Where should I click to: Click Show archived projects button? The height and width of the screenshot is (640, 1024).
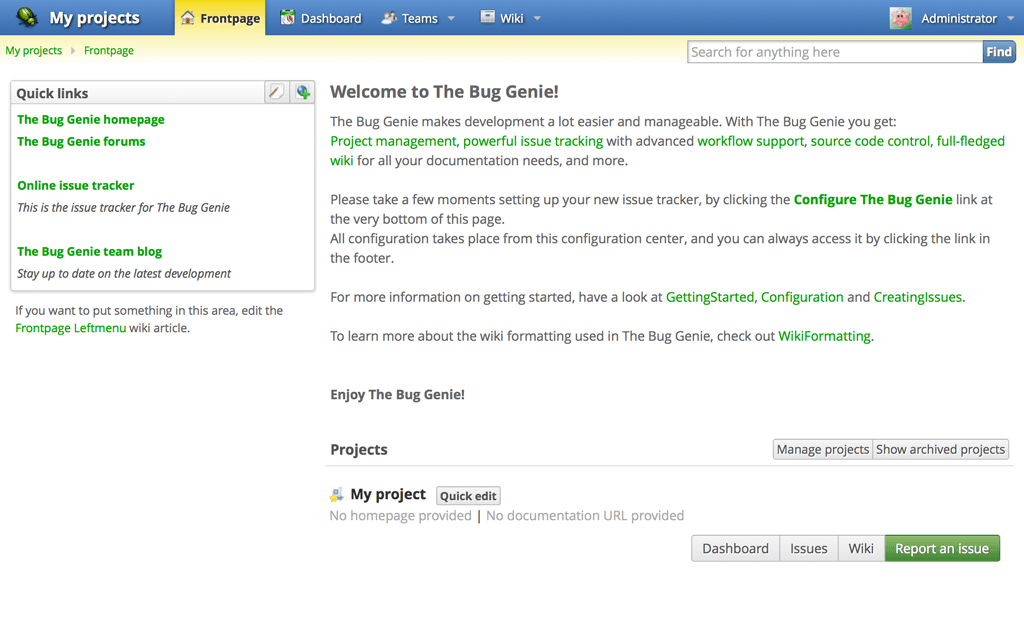tap(940, 450)
